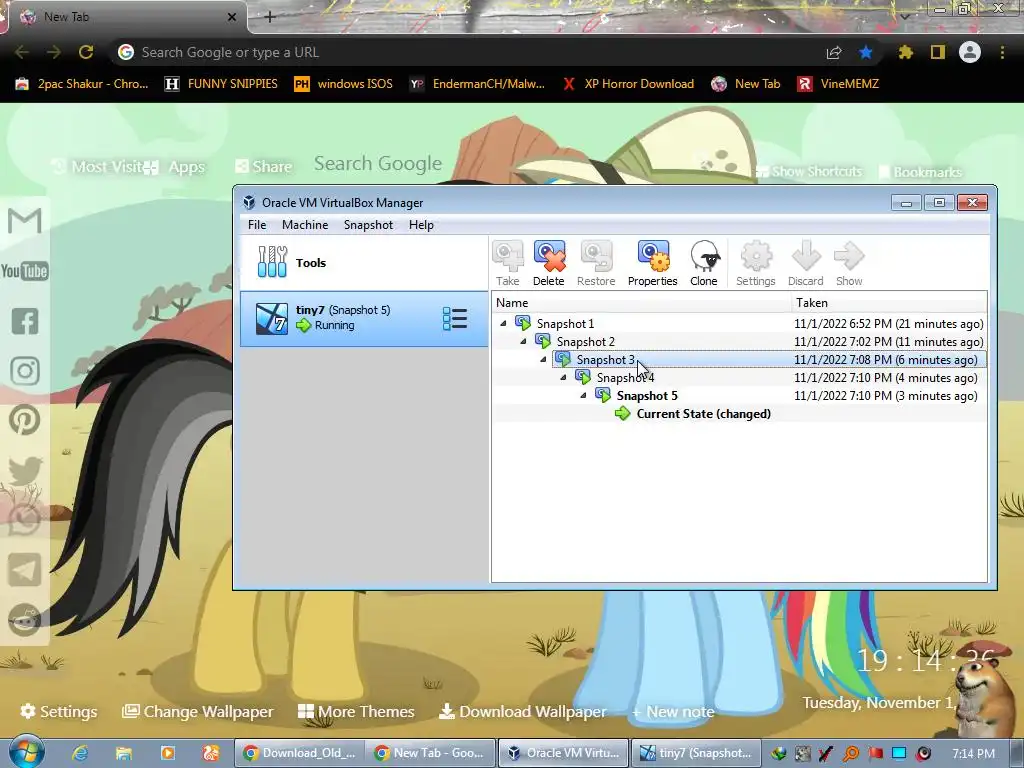This screenshot has height=768, width=1024.
Task: Open a new Chrome tab with plus
Action: [269, 17]
